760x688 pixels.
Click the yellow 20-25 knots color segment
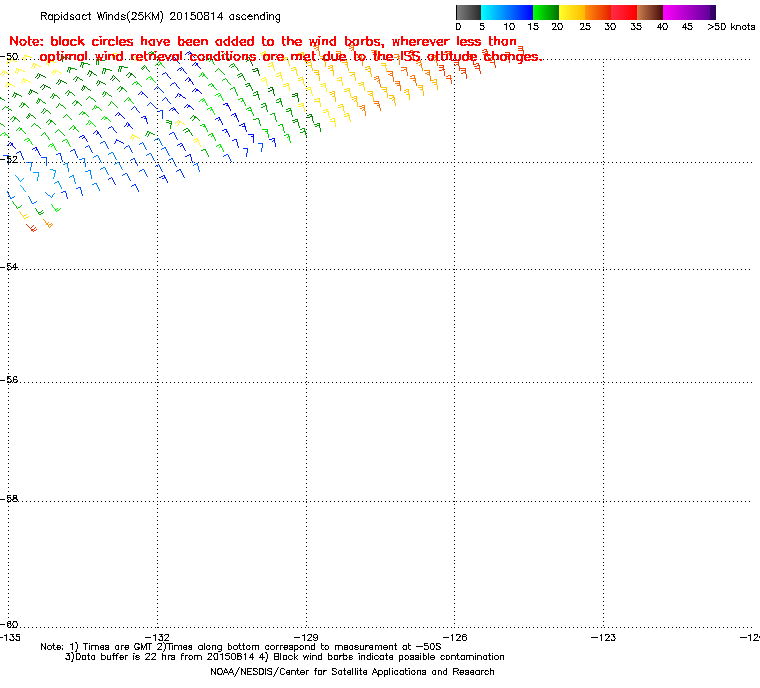tap(572, 12)
